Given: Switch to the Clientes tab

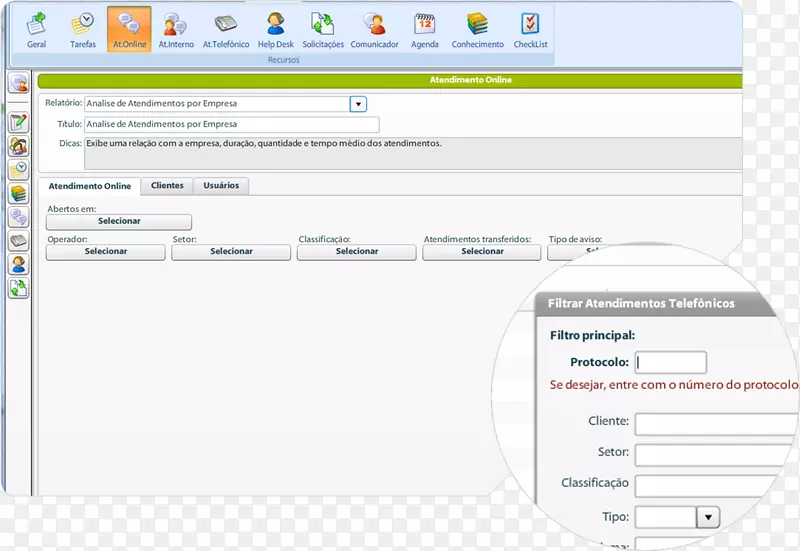Looking at the screenshot, I should click(167, 186).
